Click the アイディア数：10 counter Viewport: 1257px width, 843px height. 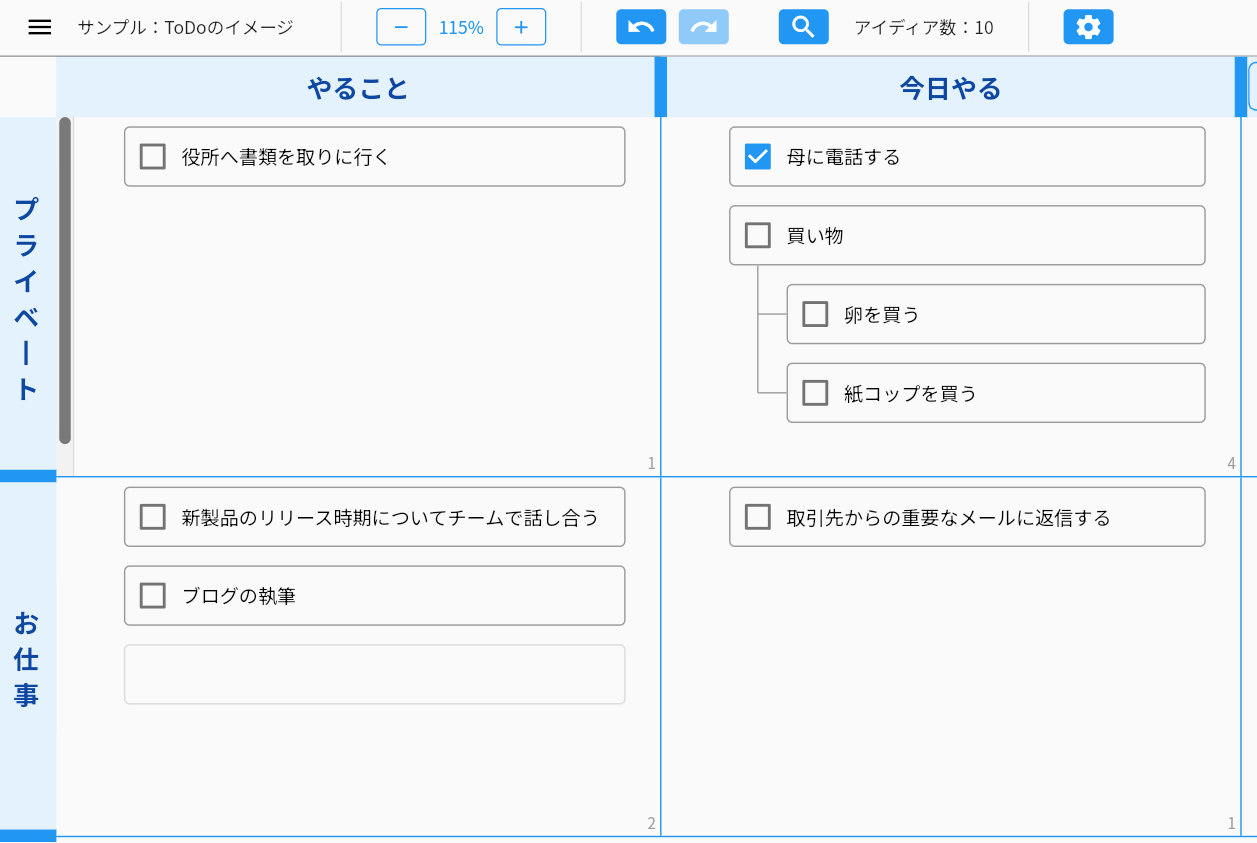coord(924,27)
